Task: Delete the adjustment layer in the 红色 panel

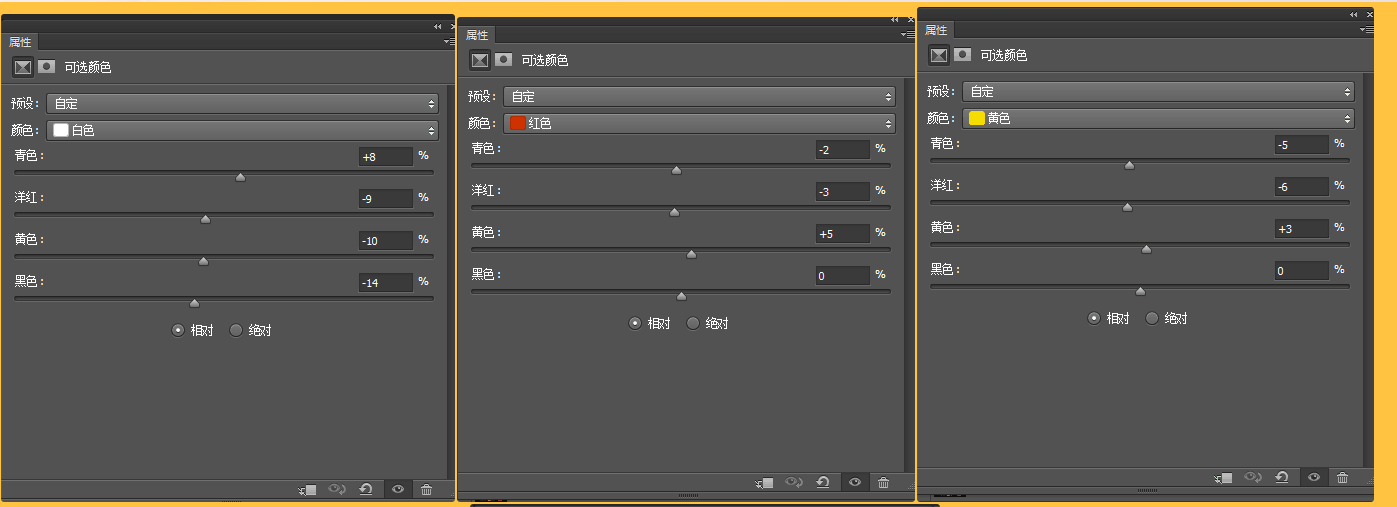Action: 884,482
